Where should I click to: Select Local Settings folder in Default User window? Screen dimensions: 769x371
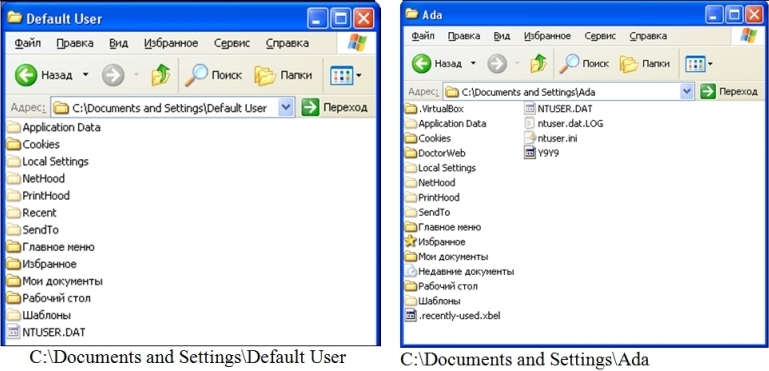[48, 161]
